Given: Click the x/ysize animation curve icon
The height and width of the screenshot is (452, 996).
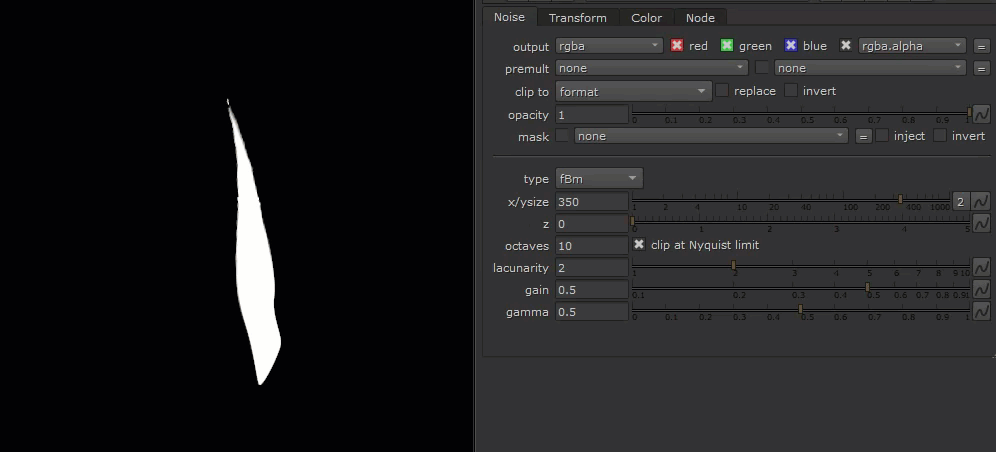Looking at the screenshot, I should click(981, 201).
